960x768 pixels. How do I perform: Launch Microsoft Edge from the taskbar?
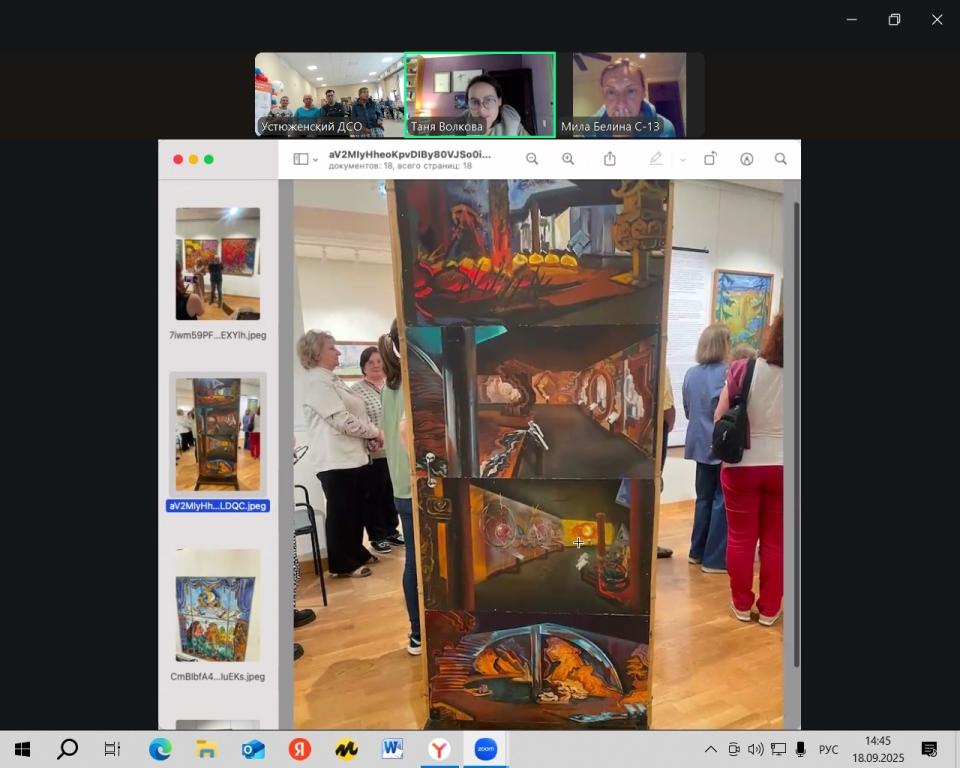(x=160, y=749)
